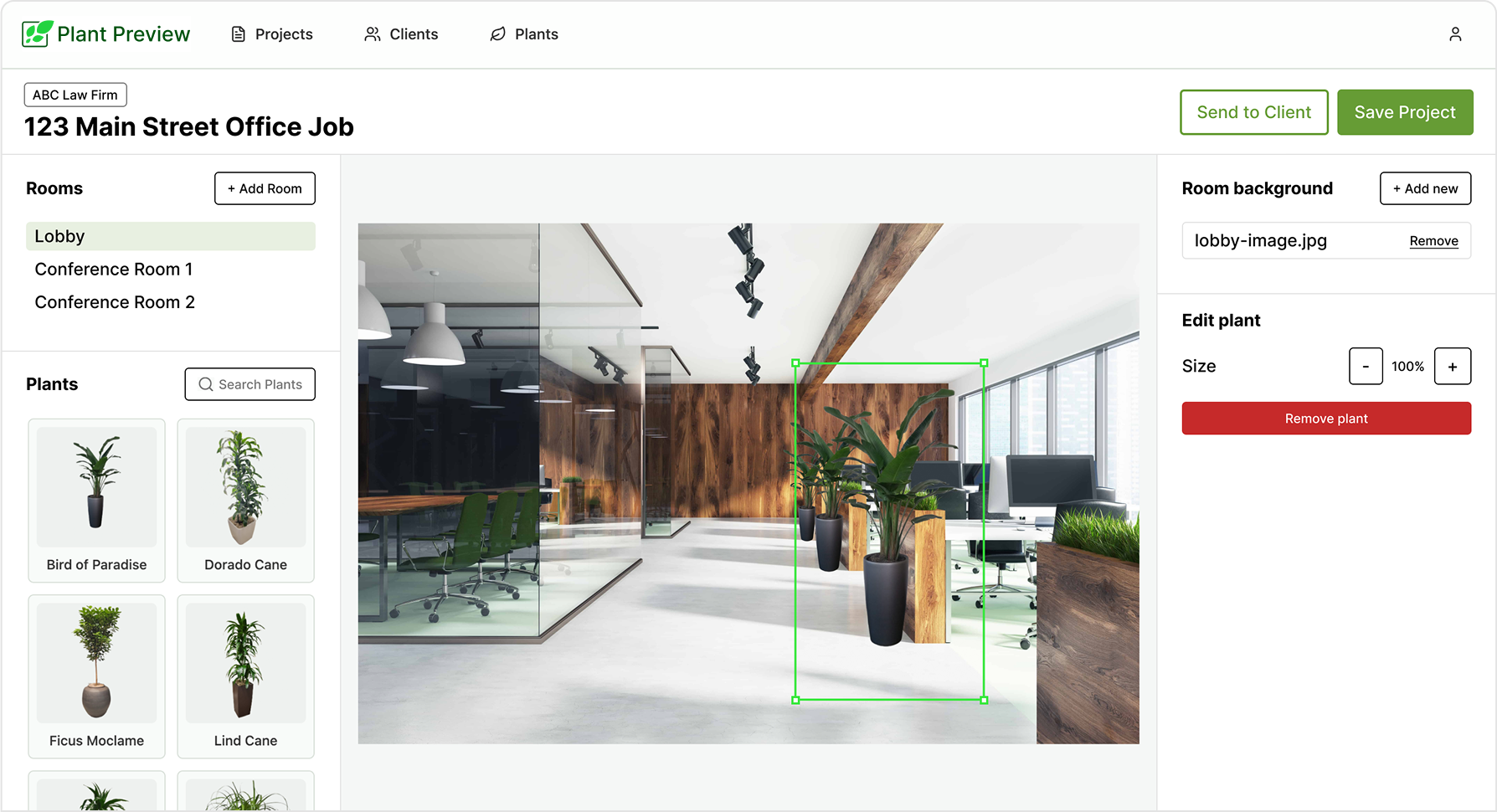Viewport: 1497px width, 812px height.
Task: Click the selection box bottom-left handle
Action: point(795,700)
